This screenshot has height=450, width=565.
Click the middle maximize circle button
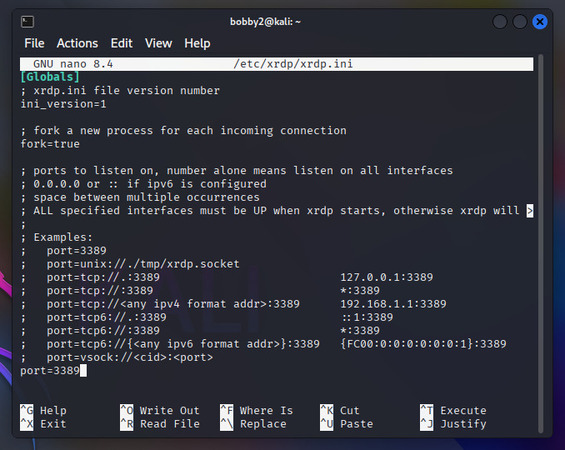coord(520,22)
